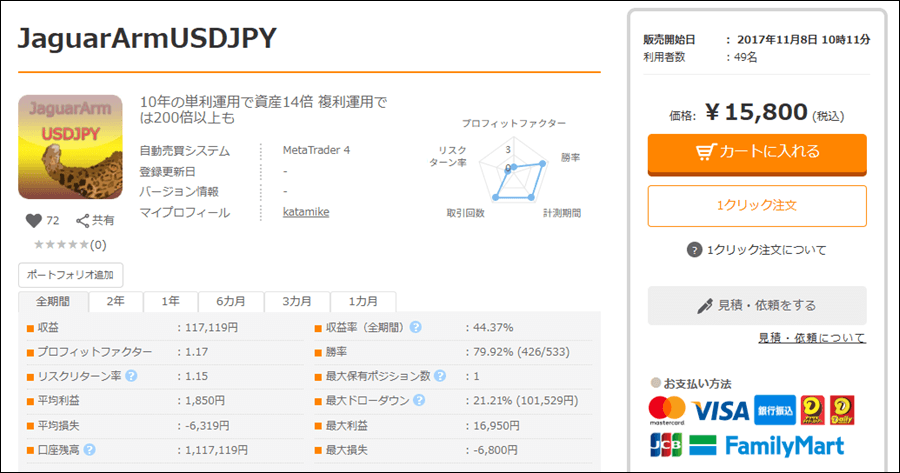The height and width of the screenshot is (473, 900).
Task: Click the favorites count 72
Action: click(x=53, y=220)
